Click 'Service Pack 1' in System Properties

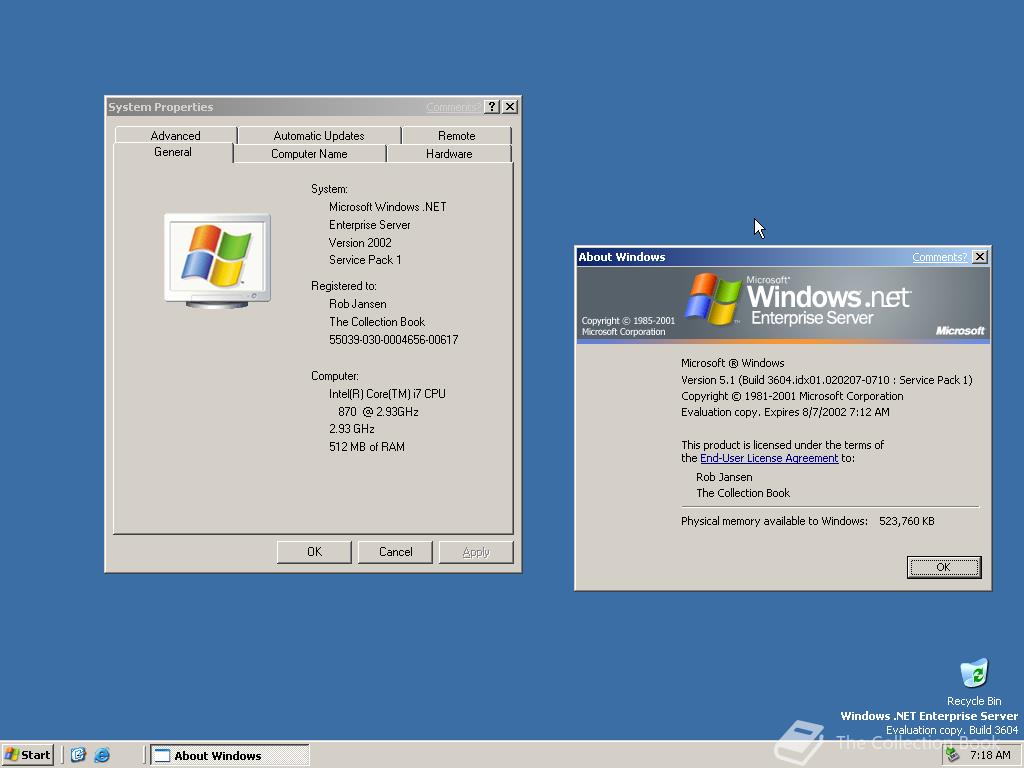click(x=364, y=260)
